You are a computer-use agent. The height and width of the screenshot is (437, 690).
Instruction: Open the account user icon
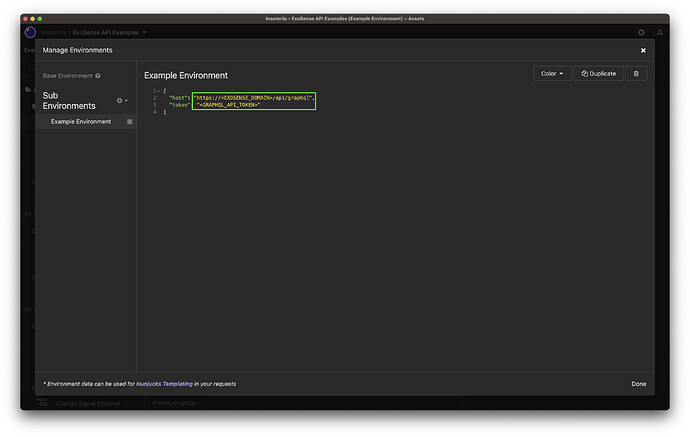pos(660,33)
